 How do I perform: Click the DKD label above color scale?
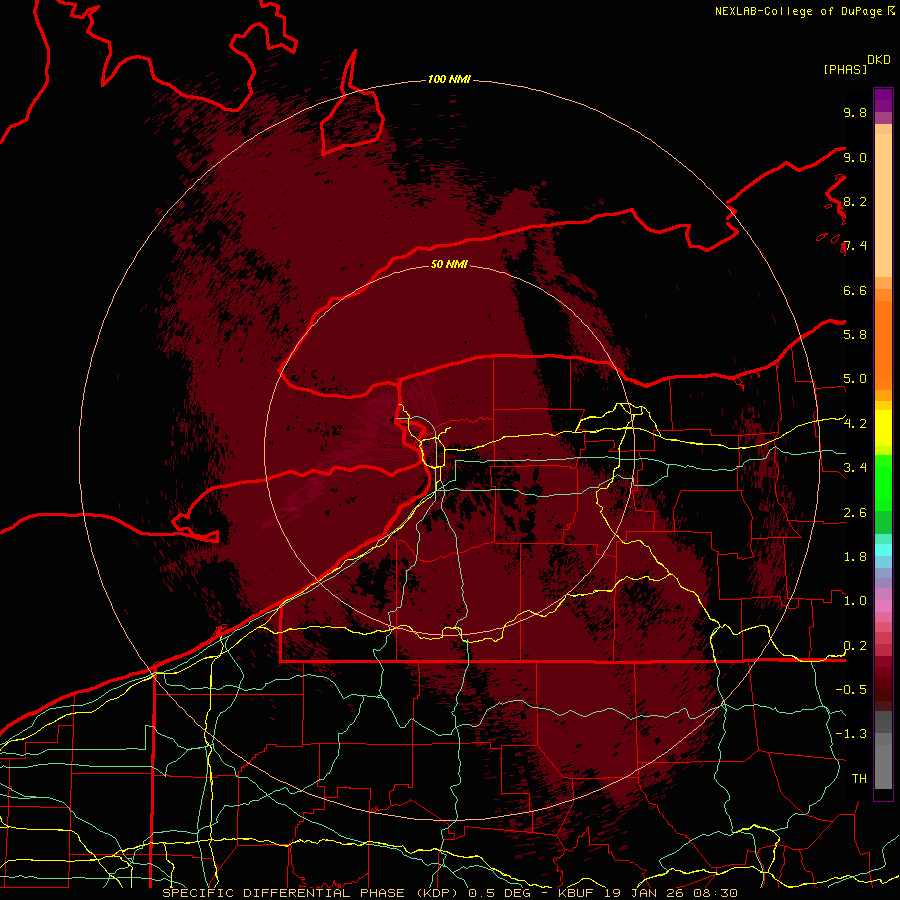pos(879,60)
